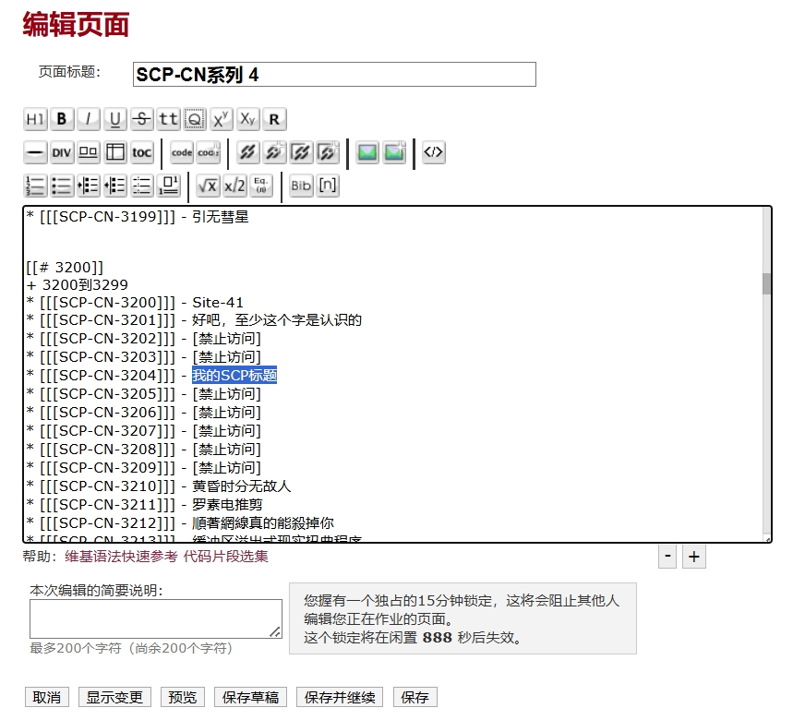The image size is (793, 720).
Task: Click the 本次编辑的简要说明 summary box
Action: pyautogui.click(x=156, y=619)
